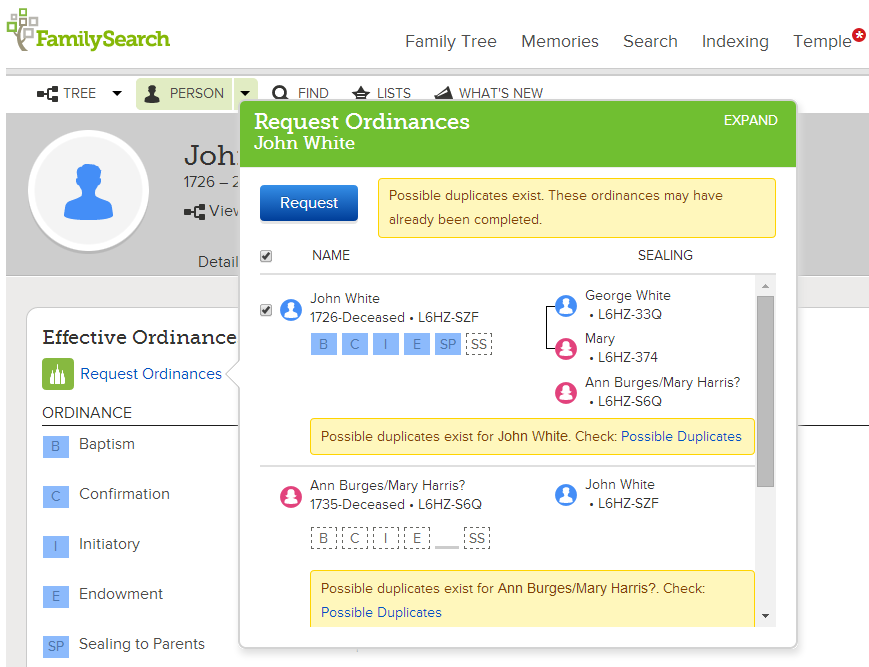Open the Indexing menu

(735, 41)
